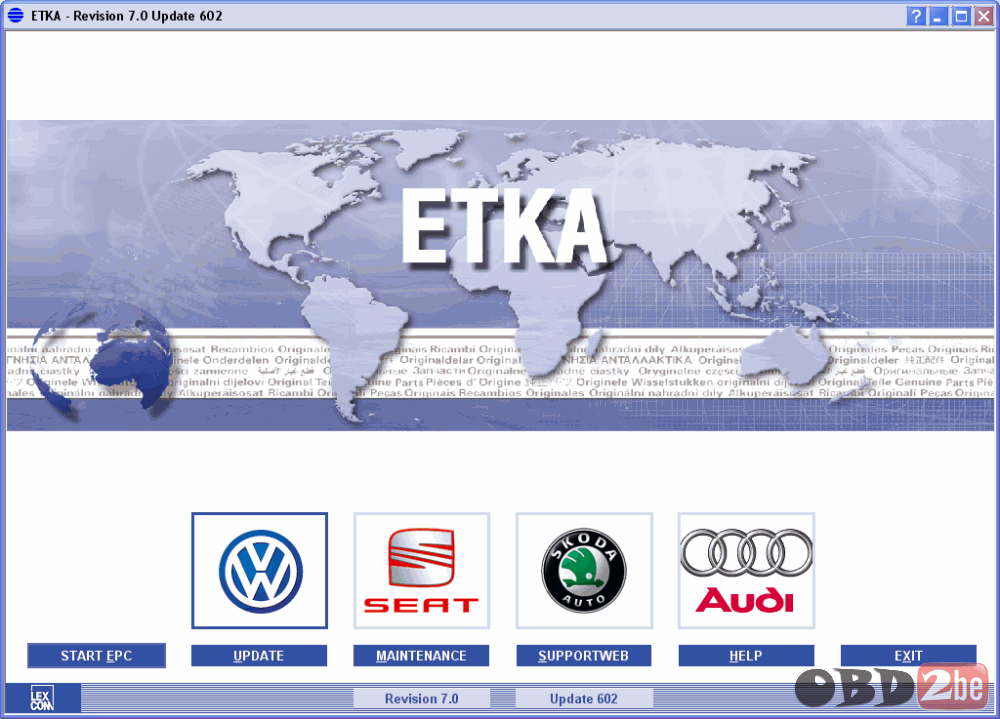
Task: Quit the program via EXIT button
Action: 908,656
